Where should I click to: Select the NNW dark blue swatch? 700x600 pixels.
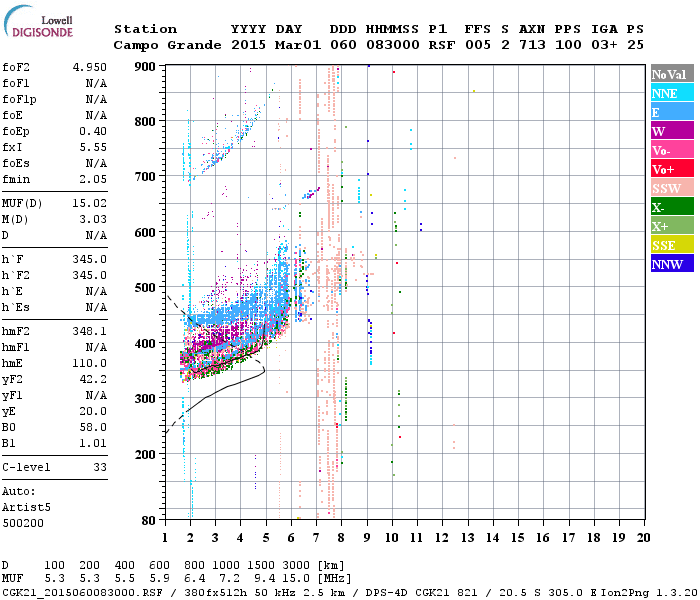tap(672, 264)
